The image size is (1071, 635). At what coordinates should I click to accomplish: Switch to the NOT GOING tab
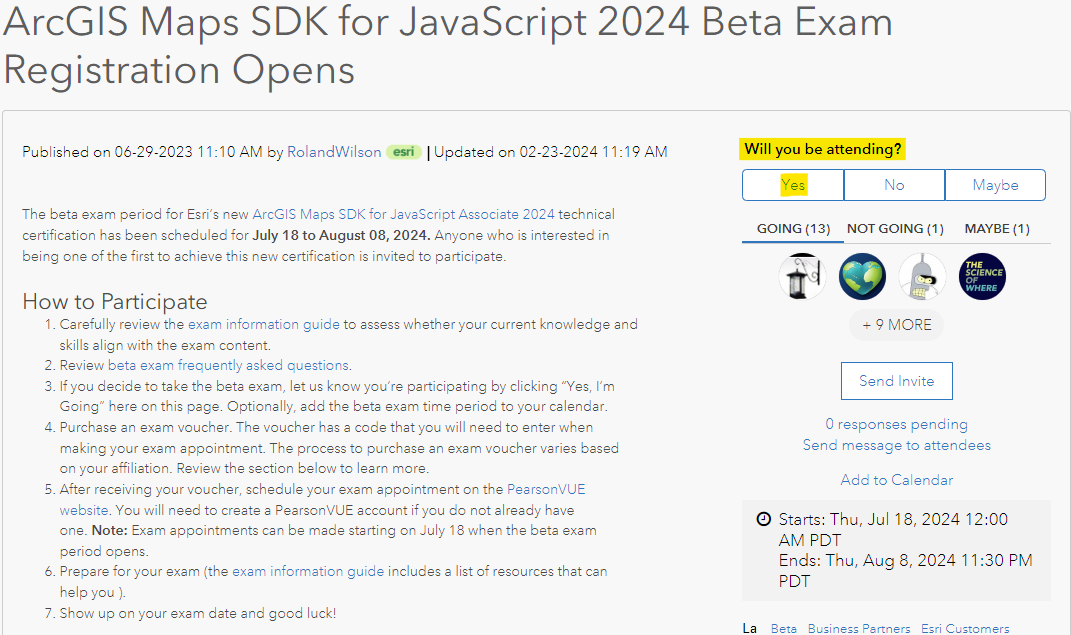895,229
